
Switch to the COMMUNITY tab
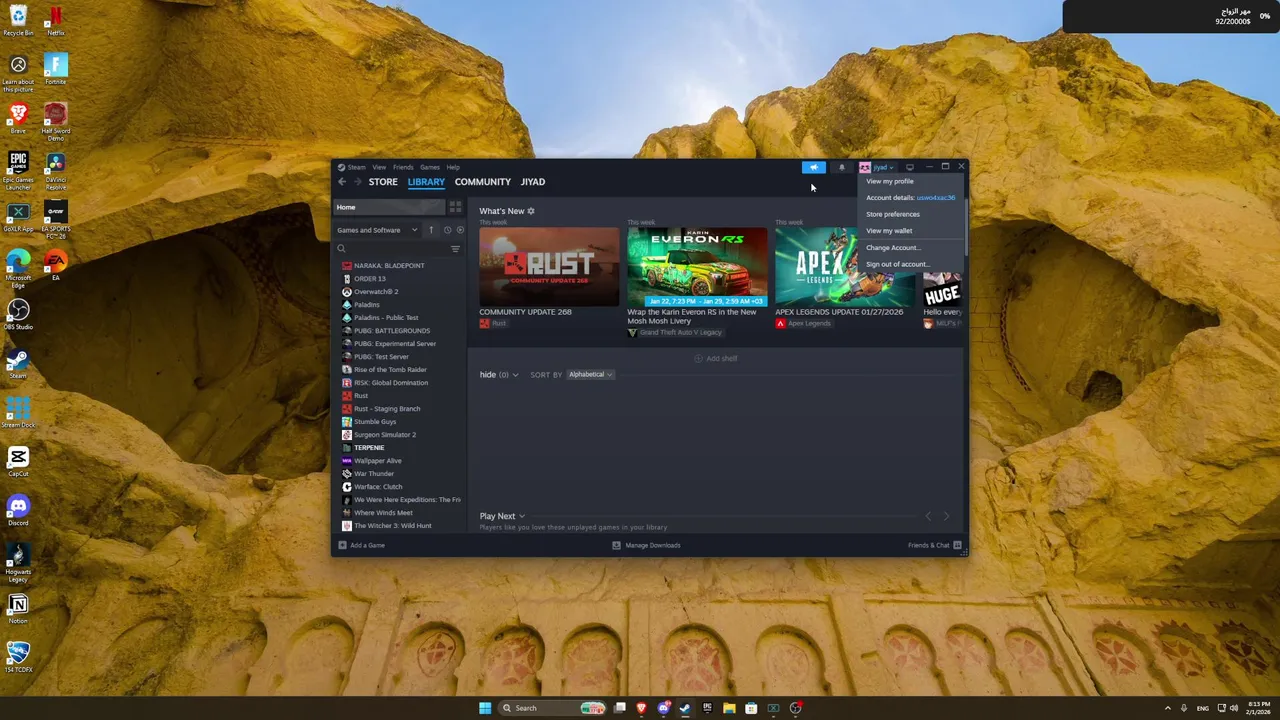pos(483,182)
